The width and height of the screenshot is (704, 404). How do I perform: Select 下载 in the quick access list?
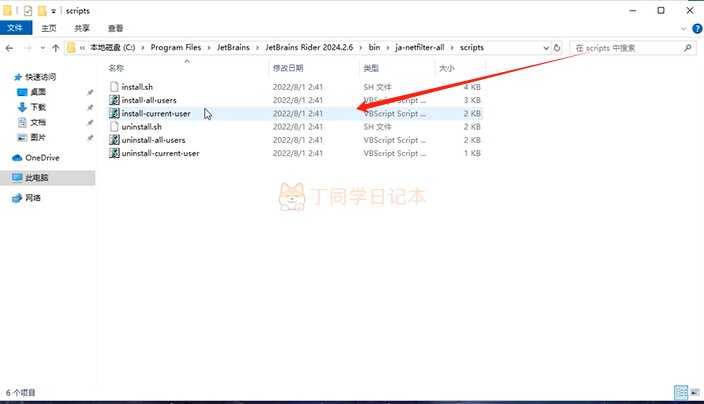point(38,107)
